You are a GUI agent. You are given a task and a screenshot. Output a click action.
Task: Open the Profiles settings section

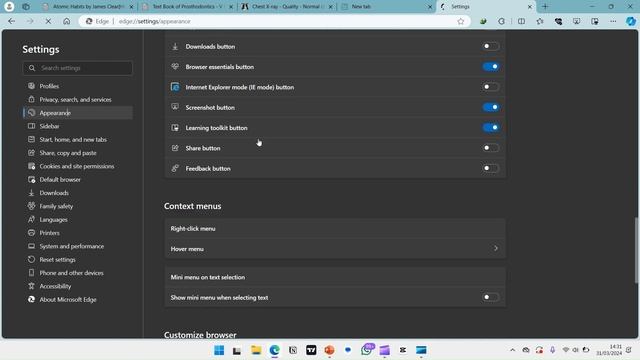pyautogui.click(x=49, y=86)
